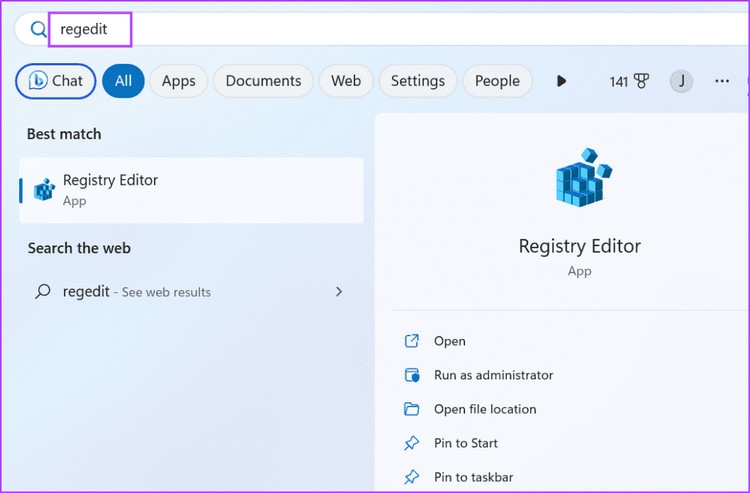Open the 141 rewards points trophy

pos(629,81)
